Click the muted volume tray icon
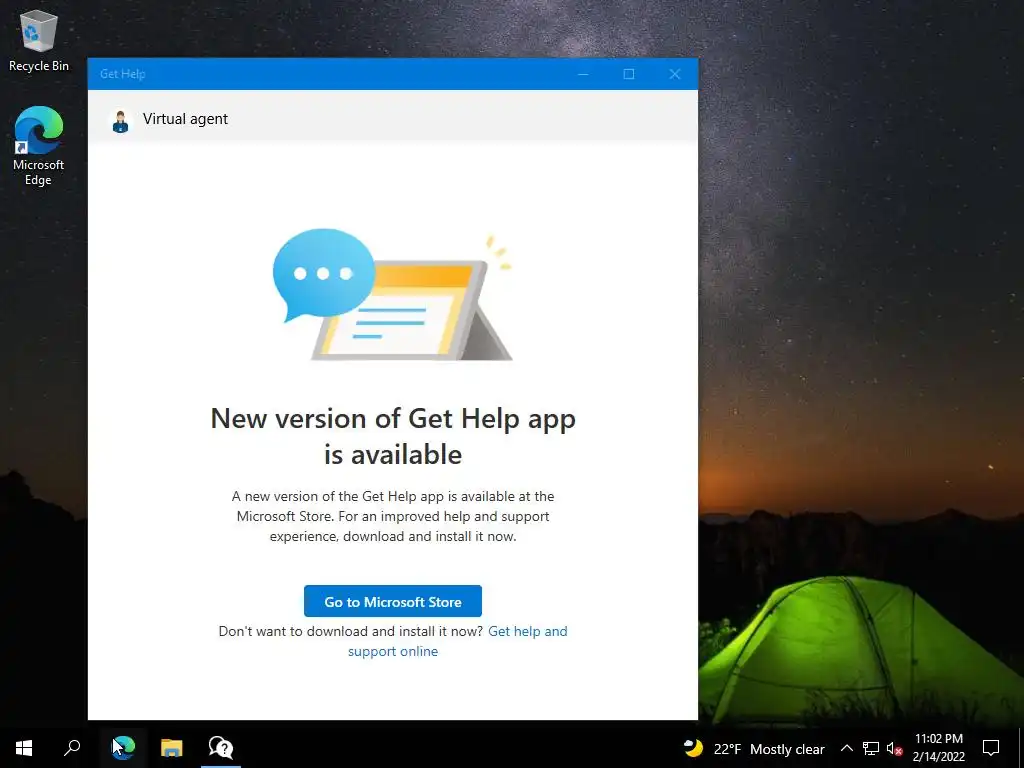Image resolution: width=1024 pixels, height=768 pixels. [894, 748]
